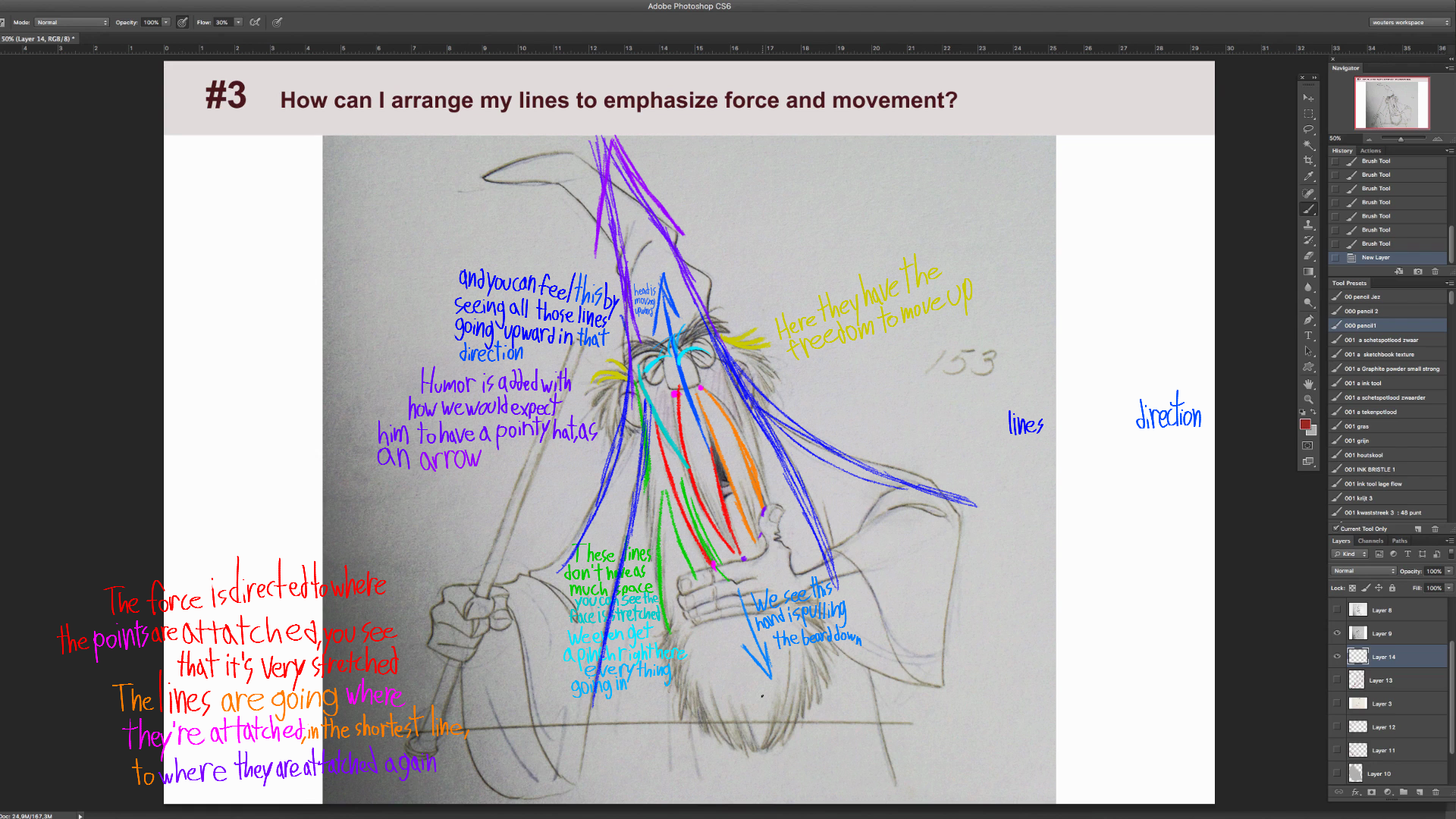
Task: Select the New Layer history state
Action: point(1388,257)
